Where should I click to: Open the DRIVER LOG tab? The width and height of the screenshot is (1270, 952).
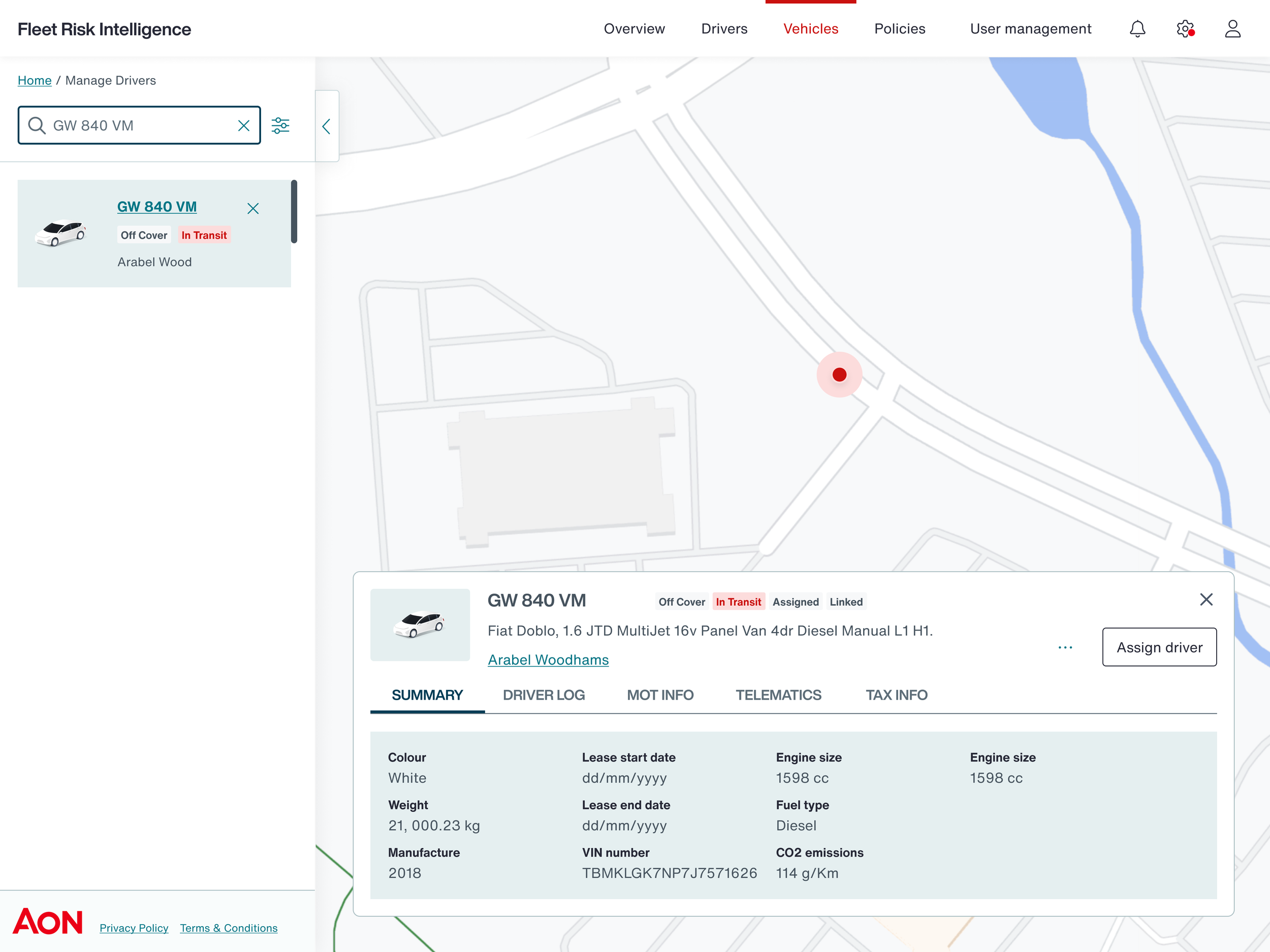[x=543, y=695]
